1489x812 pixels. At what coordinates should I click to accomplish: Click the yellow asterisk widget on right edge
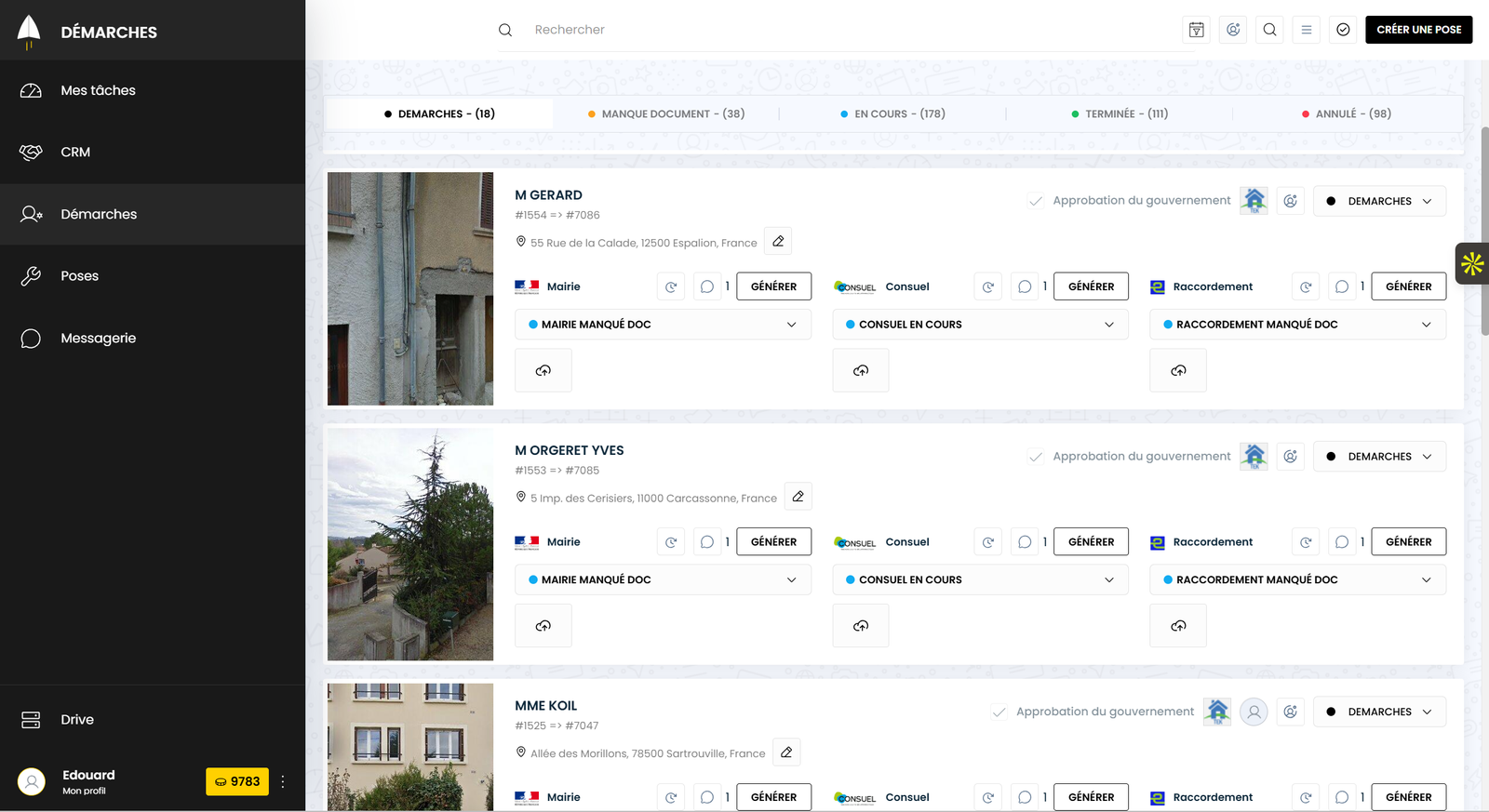1472,264
